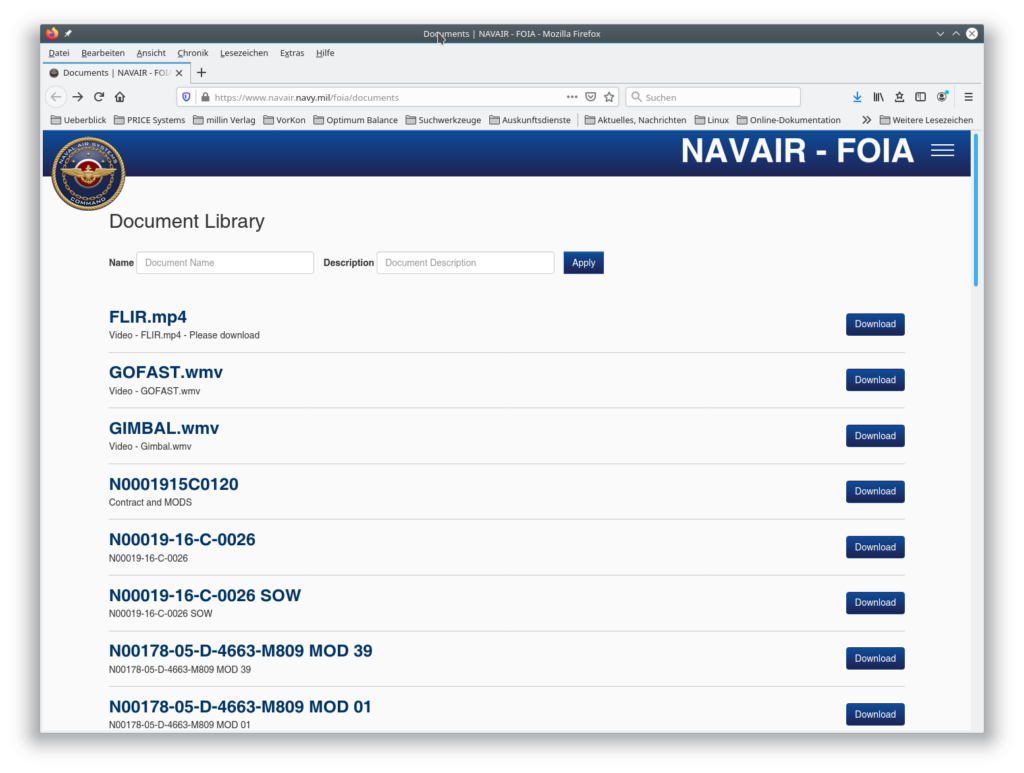
Task: Open the Firefox hamburger application menu
Action: tap(968, 97)
